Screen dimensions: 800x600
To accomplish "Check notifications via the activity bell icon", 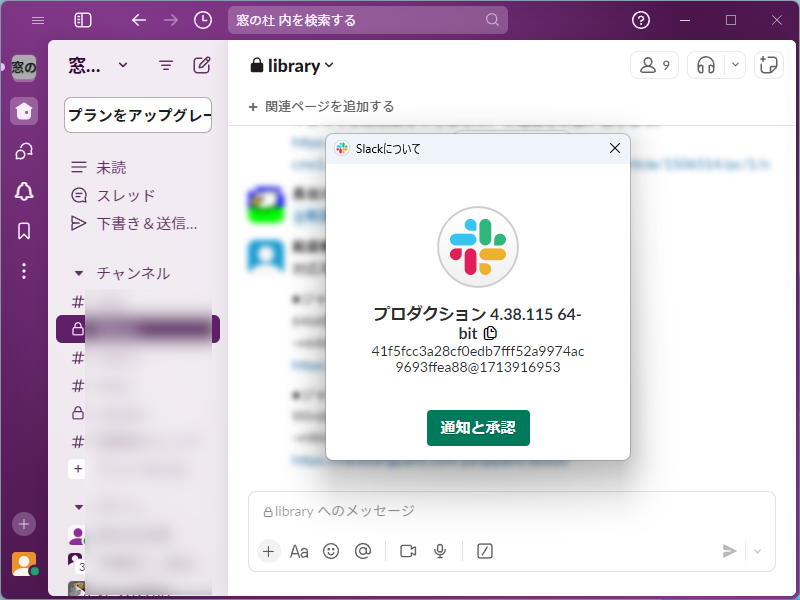I will coord(23,191).
